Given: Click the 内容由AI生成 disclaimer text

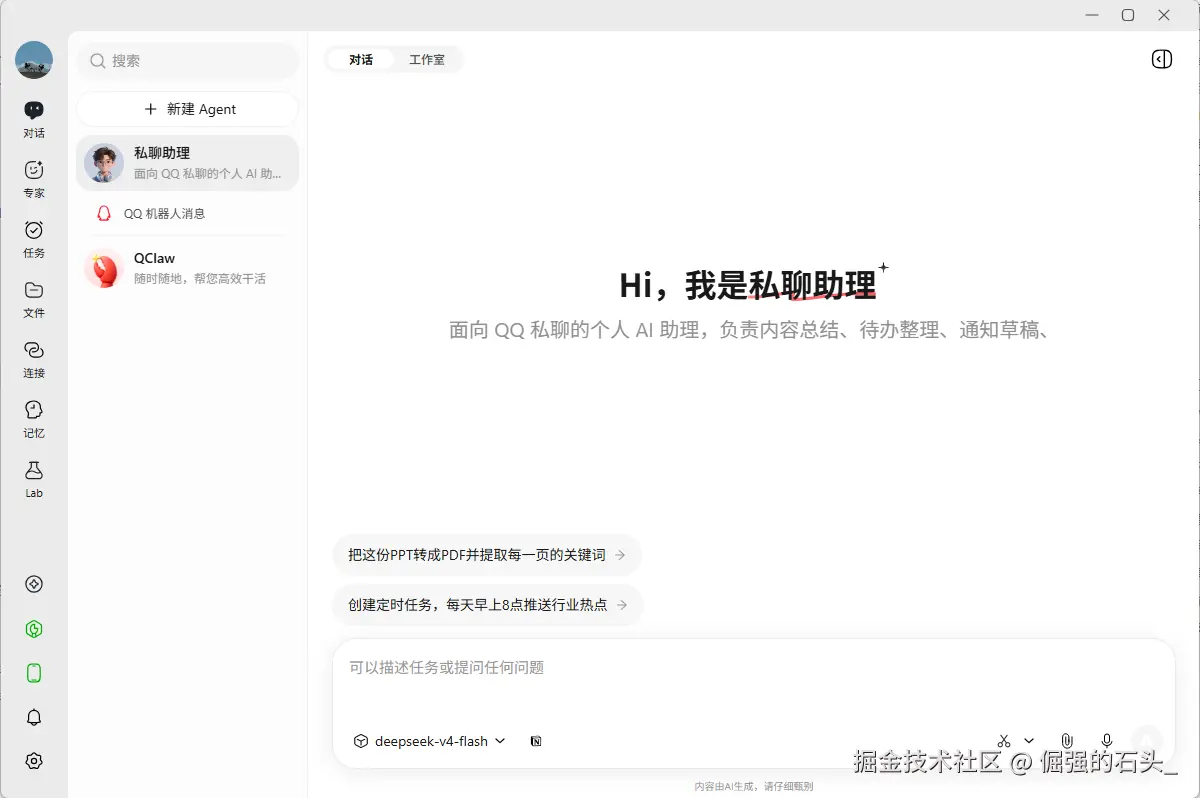Looking at the screenshot, I should point(754,786).
